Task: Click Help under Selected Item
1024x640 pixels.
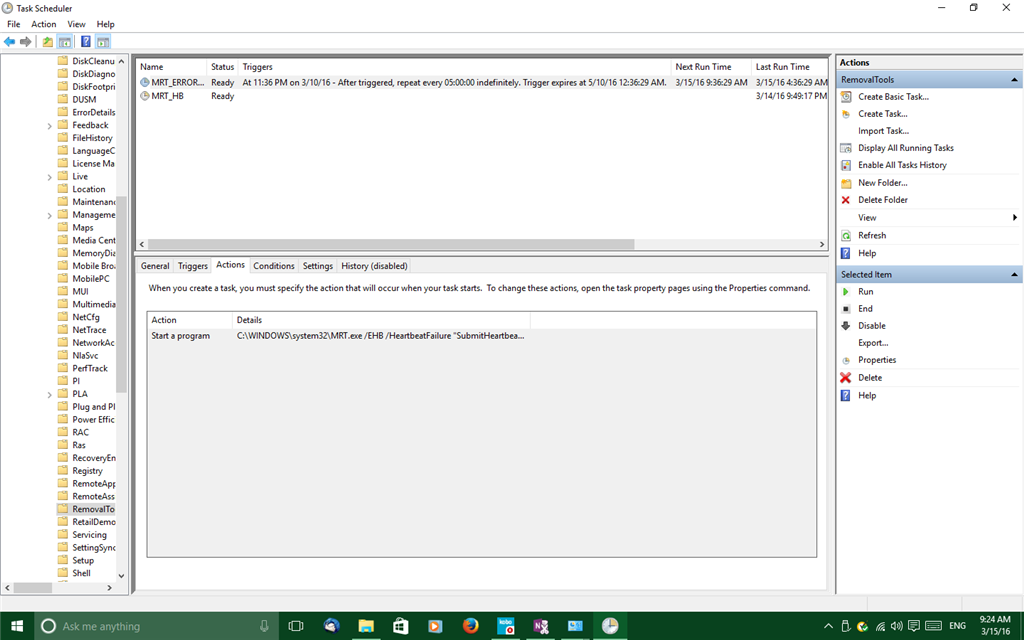Action: click(867, 396)
